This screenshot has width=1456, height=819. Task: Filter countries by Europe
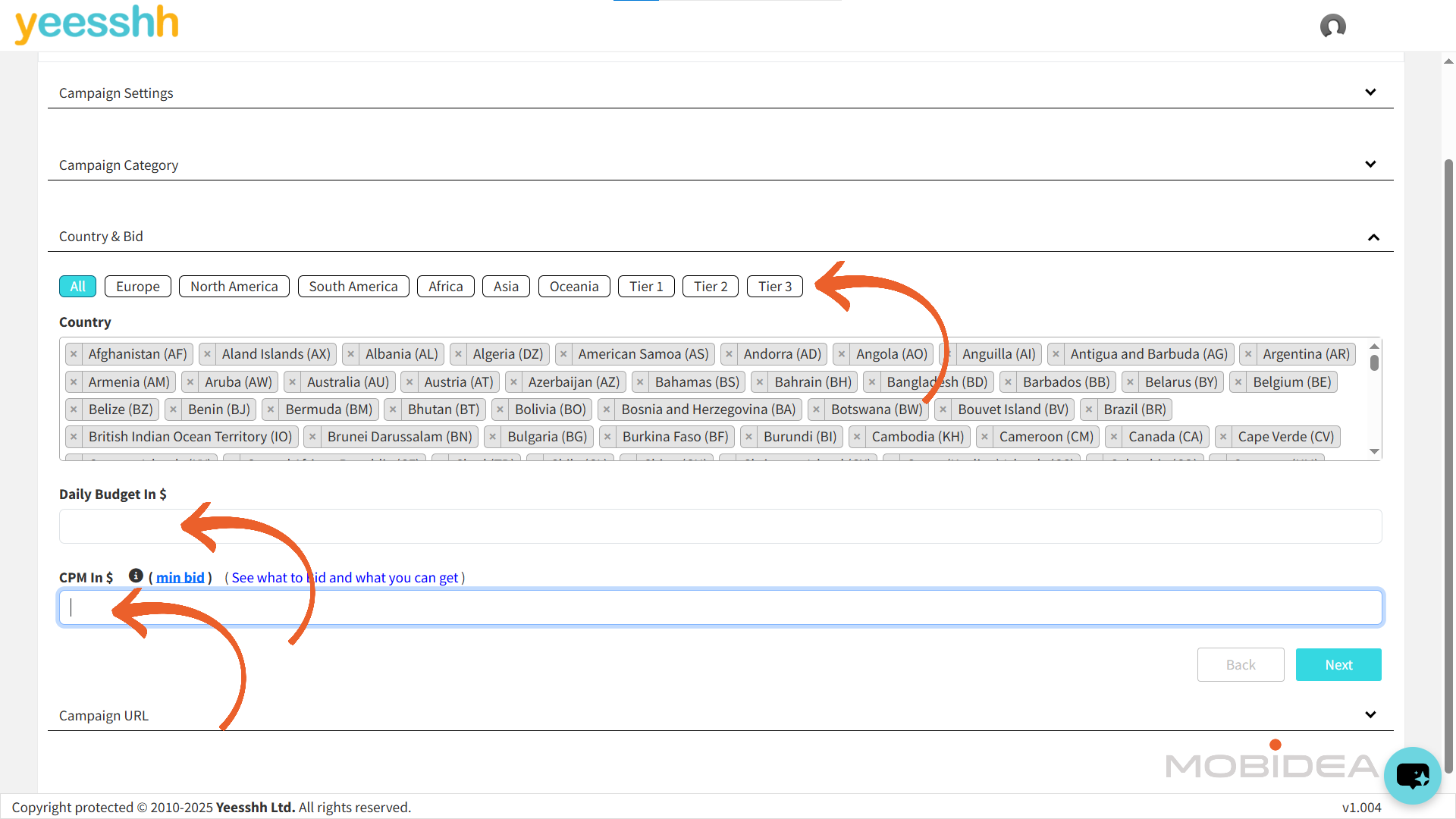click(x=137, y=287)
